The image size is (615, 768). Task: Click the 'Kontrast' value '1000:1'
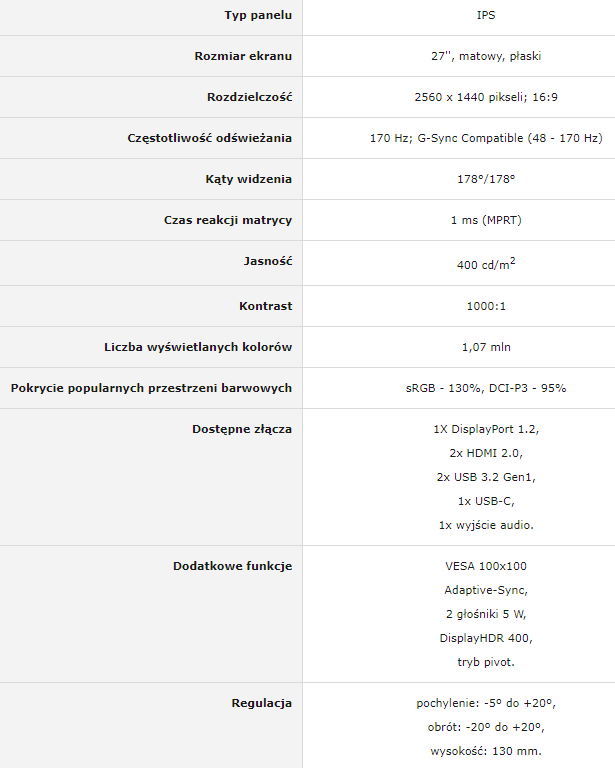click(x=486, y=306)
